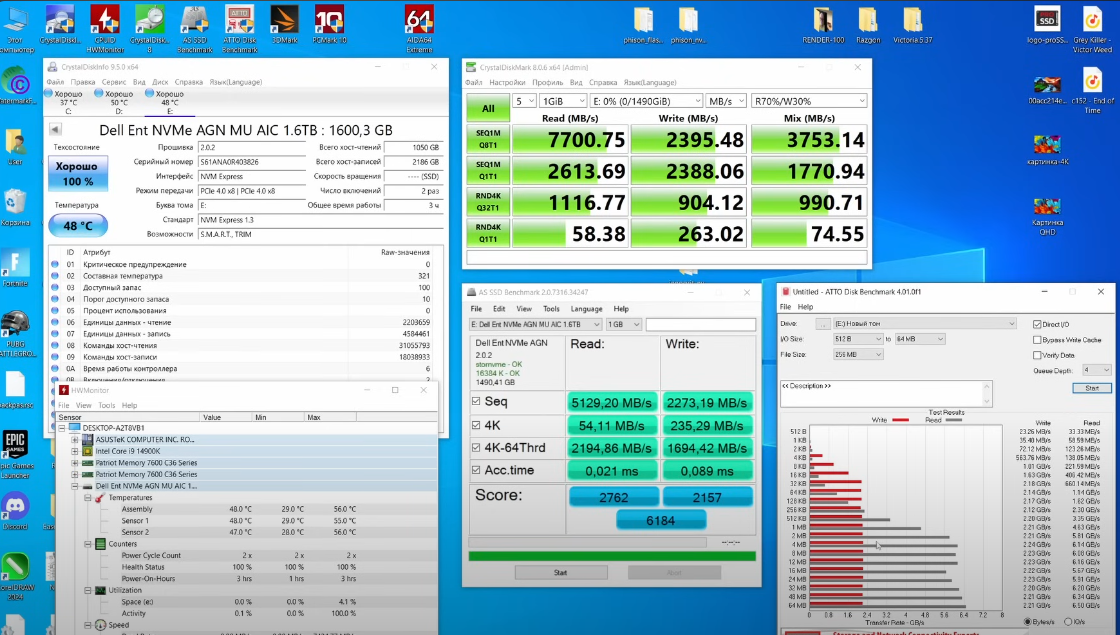Click the green All button in CrystalDiskMark
1120x635 pixels.
[488, 109]
